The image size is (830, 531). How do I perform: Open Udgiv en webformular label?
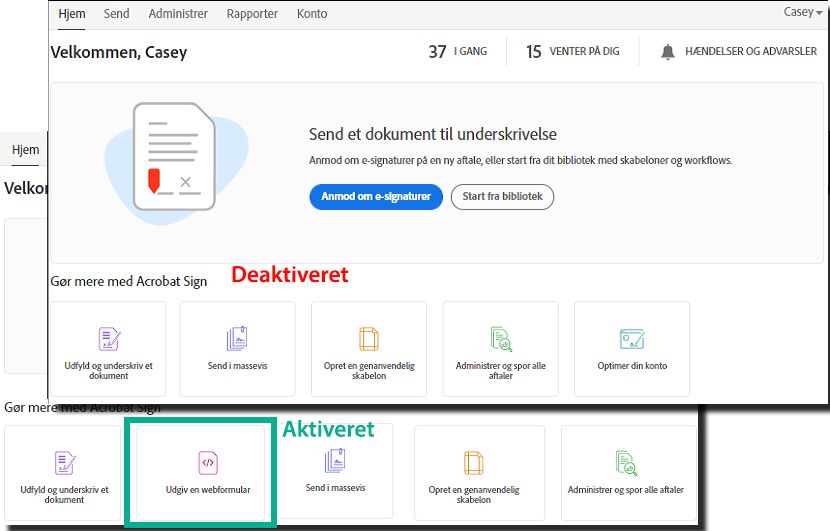[x=208, y=490]
